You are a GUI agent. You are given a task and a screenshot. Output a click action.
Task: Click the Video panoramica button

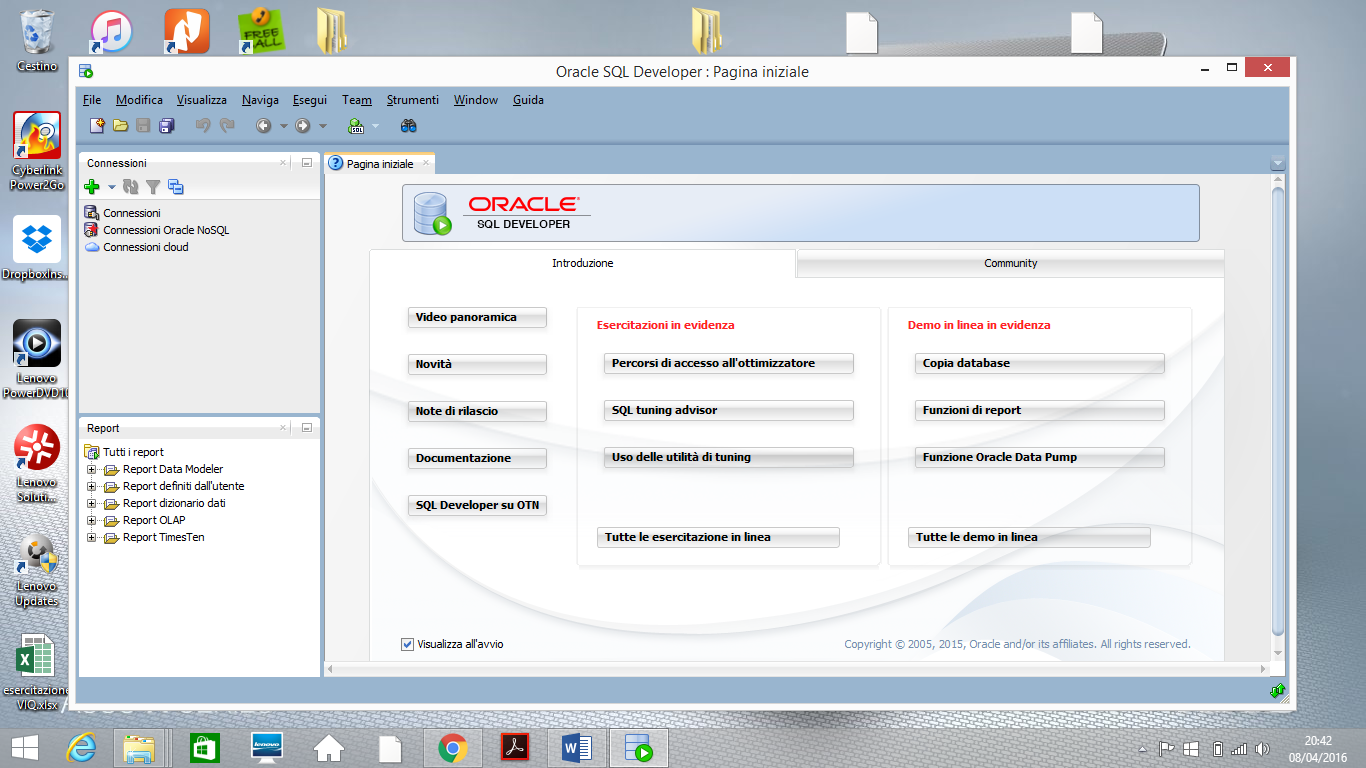pos(477,317)
